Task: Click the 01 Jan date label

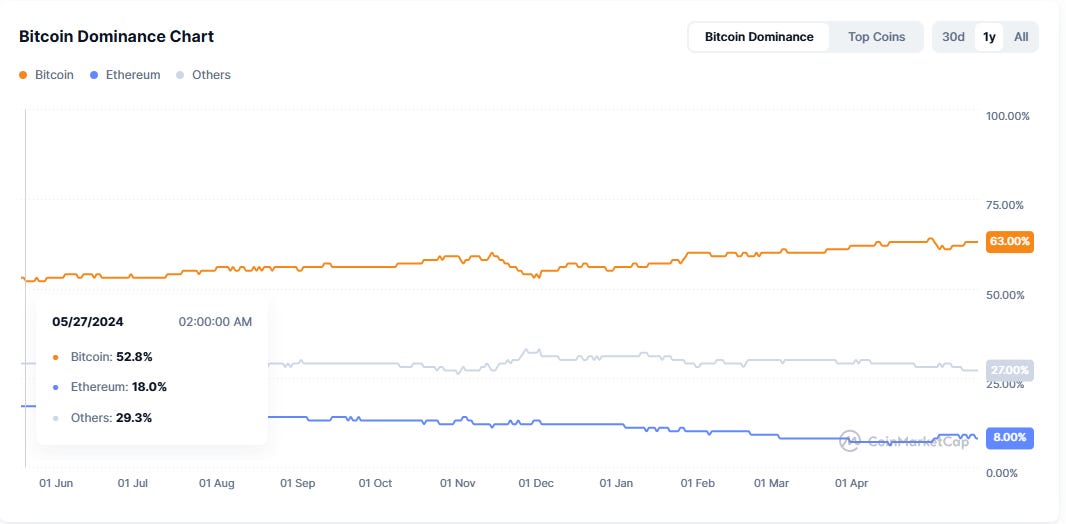Action: (x=616, y=483)
